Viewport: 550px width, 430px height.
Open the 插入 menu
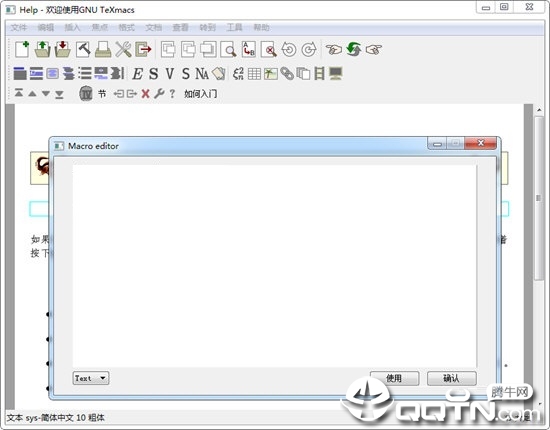(x=73, y=27)
